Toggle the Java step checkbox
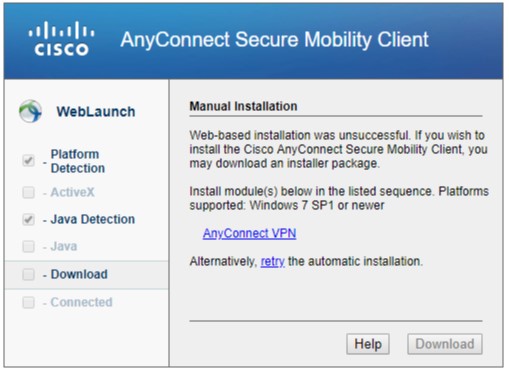Image resolution: width=509 pixels, height=369 pixels. click(28, 247)
